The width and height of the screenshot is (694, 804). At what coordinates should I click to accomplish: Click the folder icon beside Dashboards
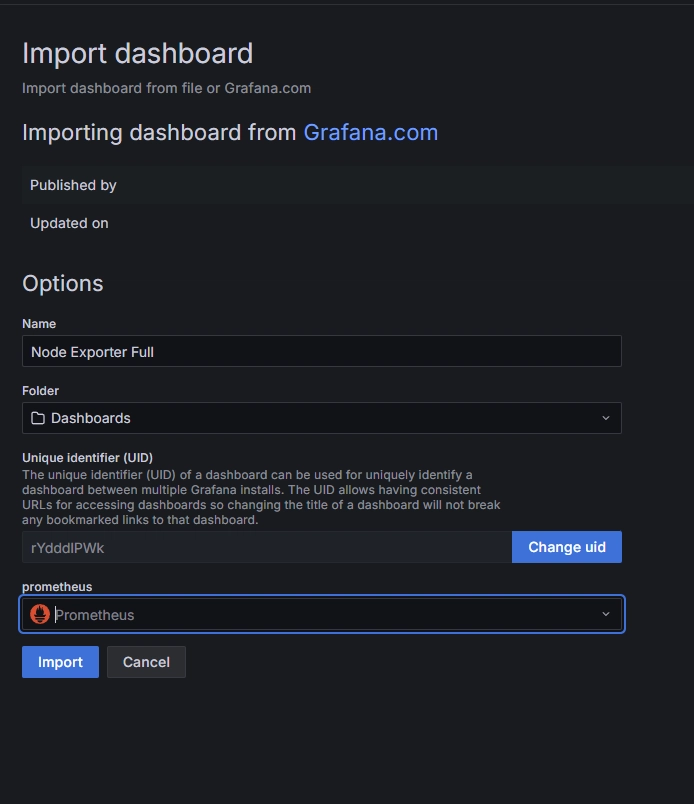click(38, 418)
